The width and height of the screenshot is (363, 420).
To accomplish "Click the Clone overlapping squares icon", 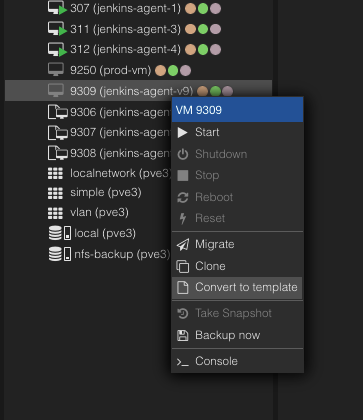I will point(183,266).
